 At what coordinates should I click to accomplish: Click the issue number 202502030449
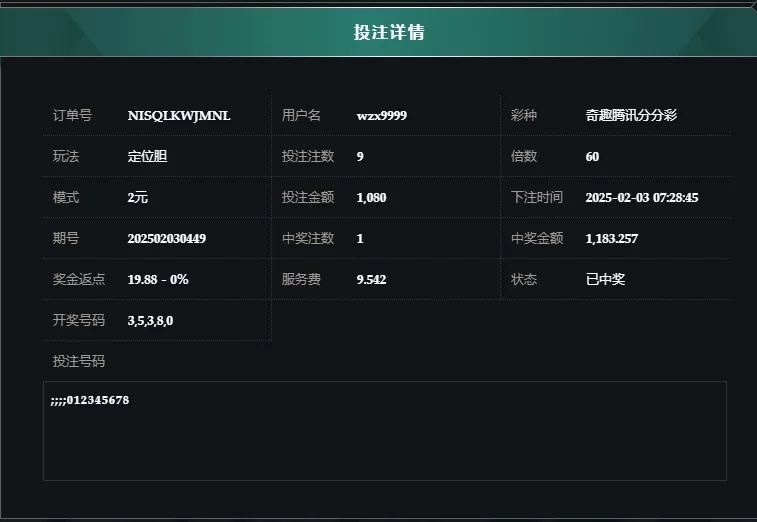click(167, 239)
